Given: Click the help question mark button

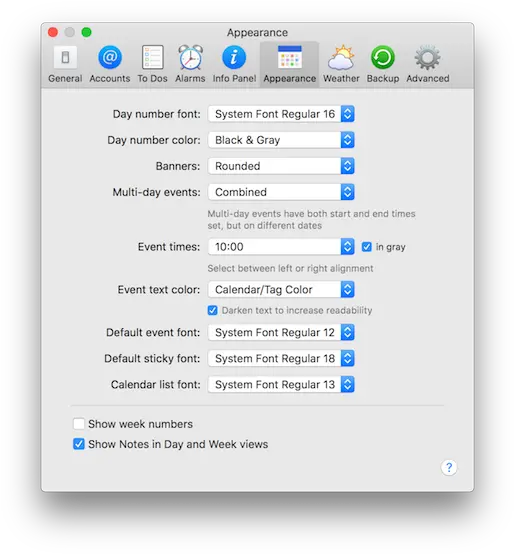Looking at the screenshot, I should click(449, 467).
